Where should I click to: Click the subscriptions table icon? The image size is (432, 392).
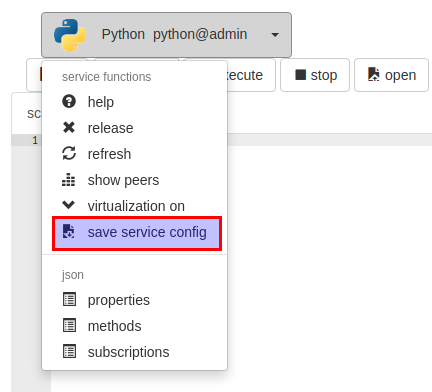click(69, 351)
